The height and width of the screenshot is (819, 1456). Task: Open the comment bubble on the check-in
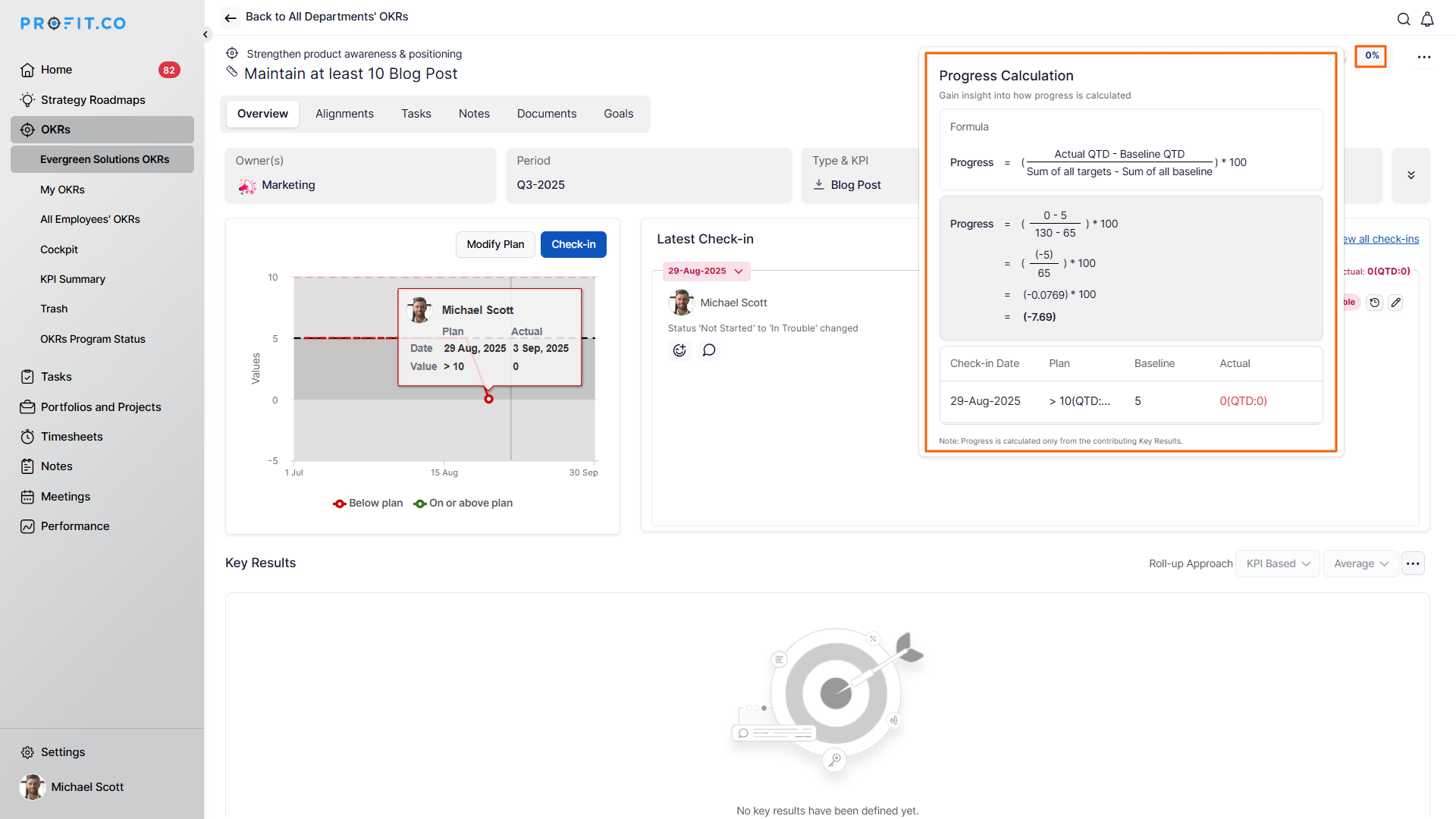[x=709, y=350]
